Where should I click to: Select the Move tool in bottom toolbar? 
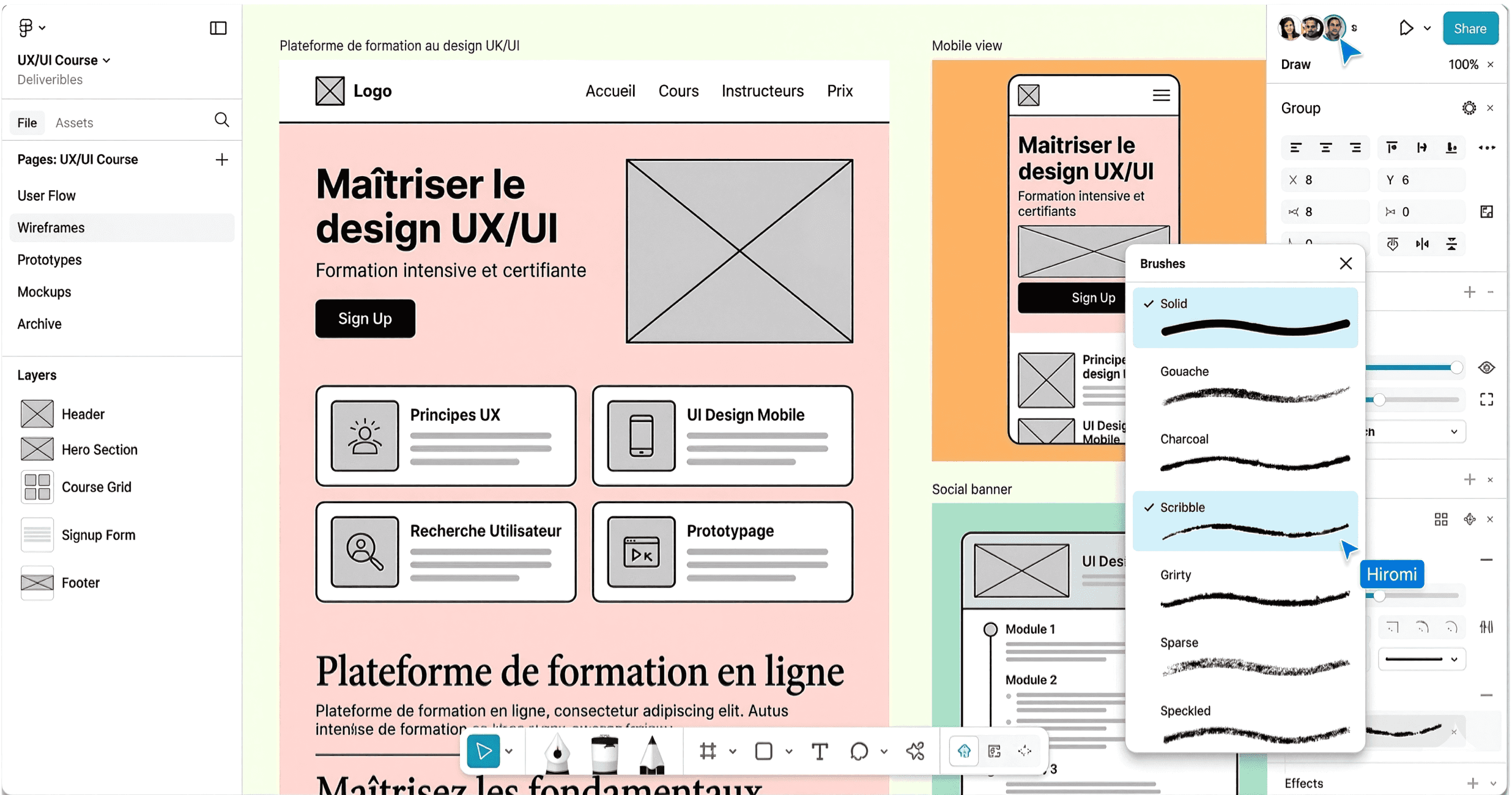click(483, 751)
